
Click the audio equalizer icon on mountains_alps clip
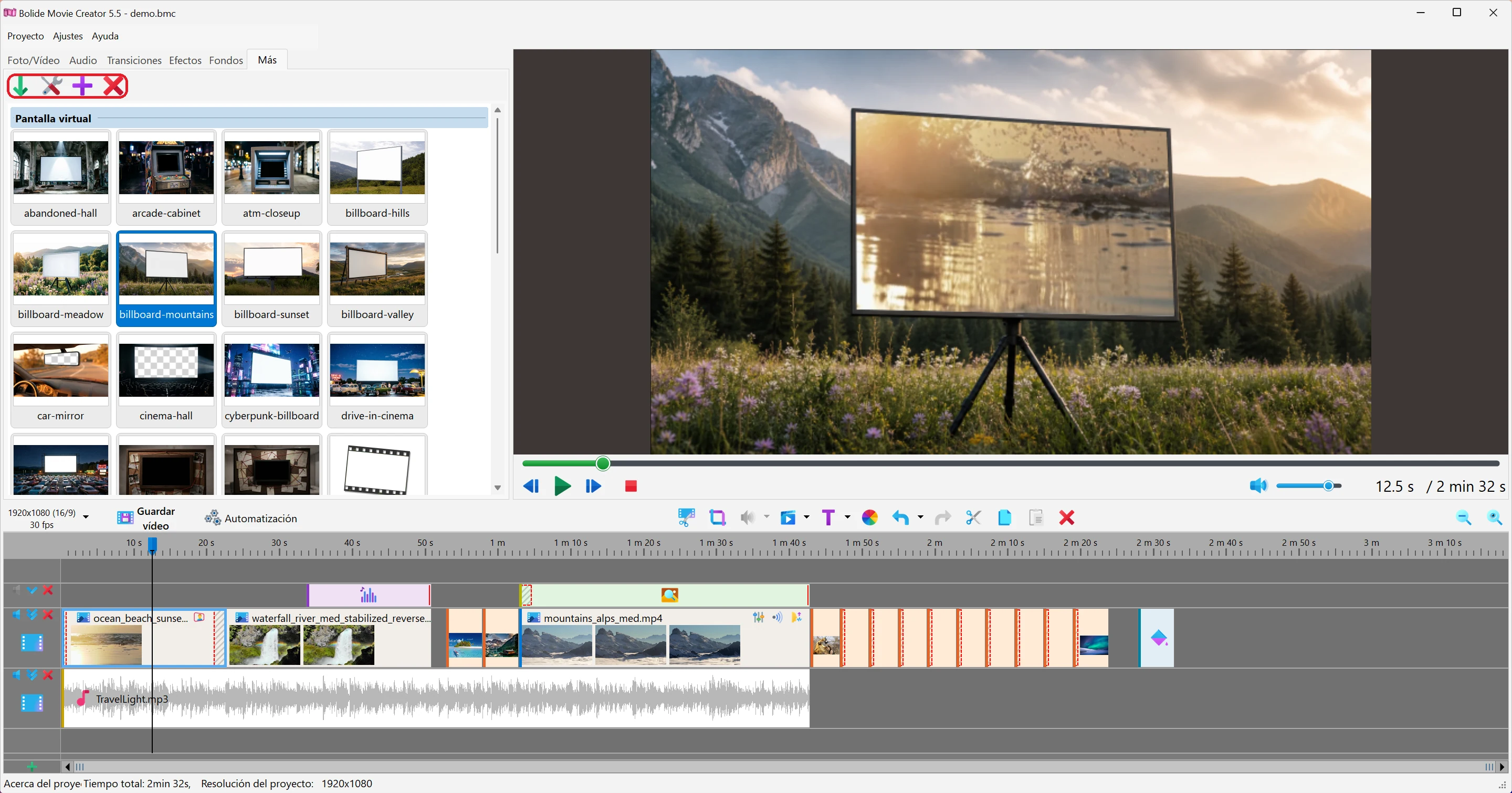point(758,617)
